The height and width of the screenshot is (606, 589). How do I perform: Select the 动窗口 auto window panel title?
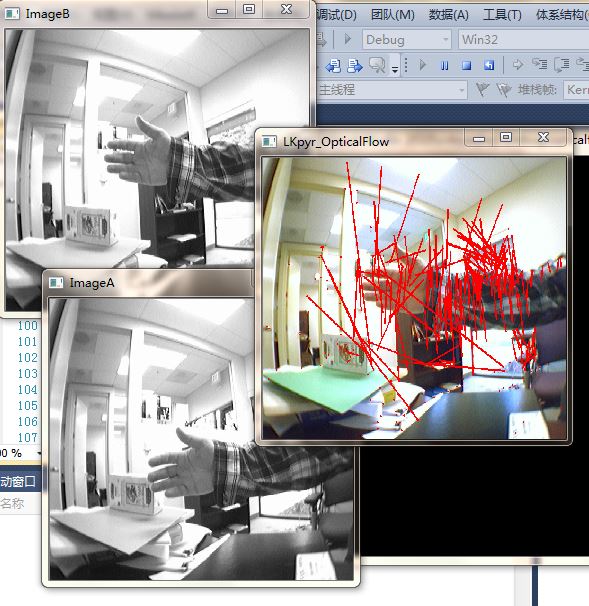(18, 482)
